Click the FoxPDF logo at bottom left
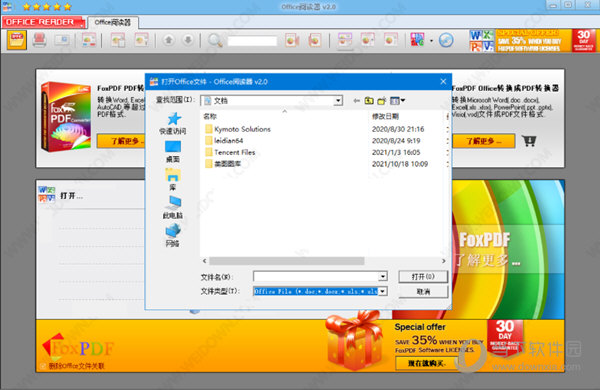 point(78,346)
